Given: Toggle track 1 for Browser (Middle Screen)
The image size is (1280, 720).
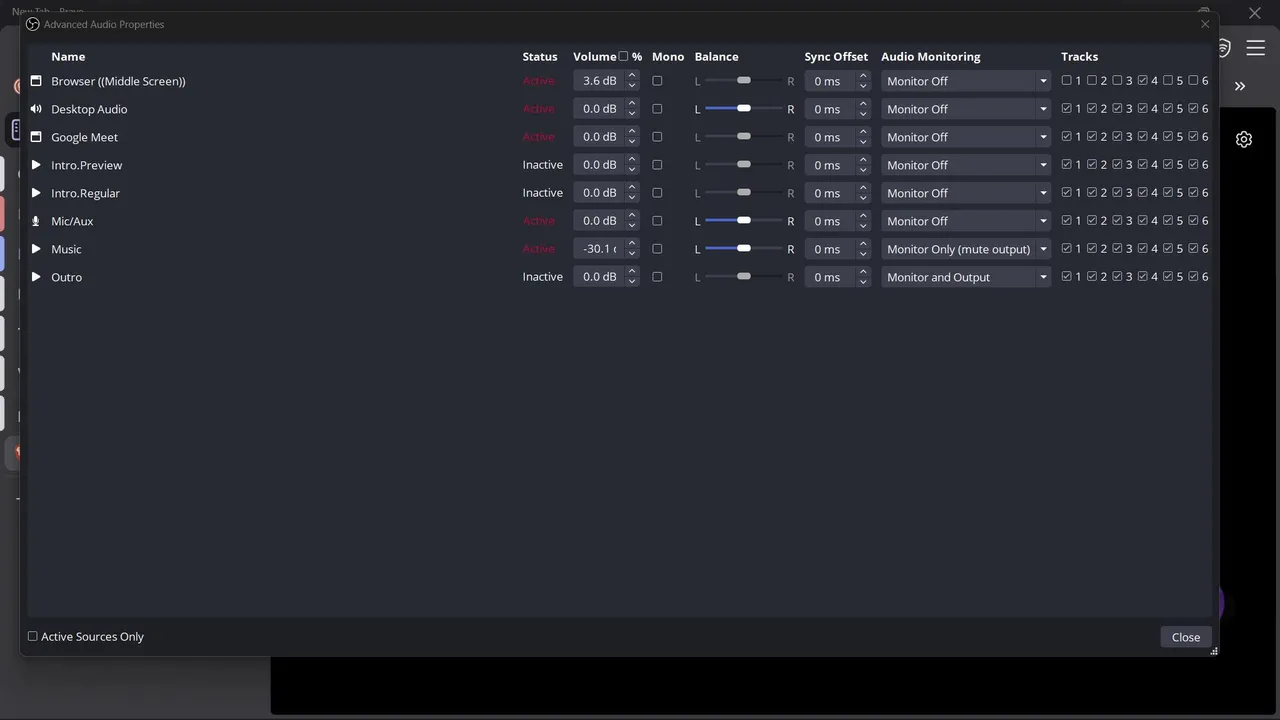Looking at the screenshot, I should tap(1066, 81).
